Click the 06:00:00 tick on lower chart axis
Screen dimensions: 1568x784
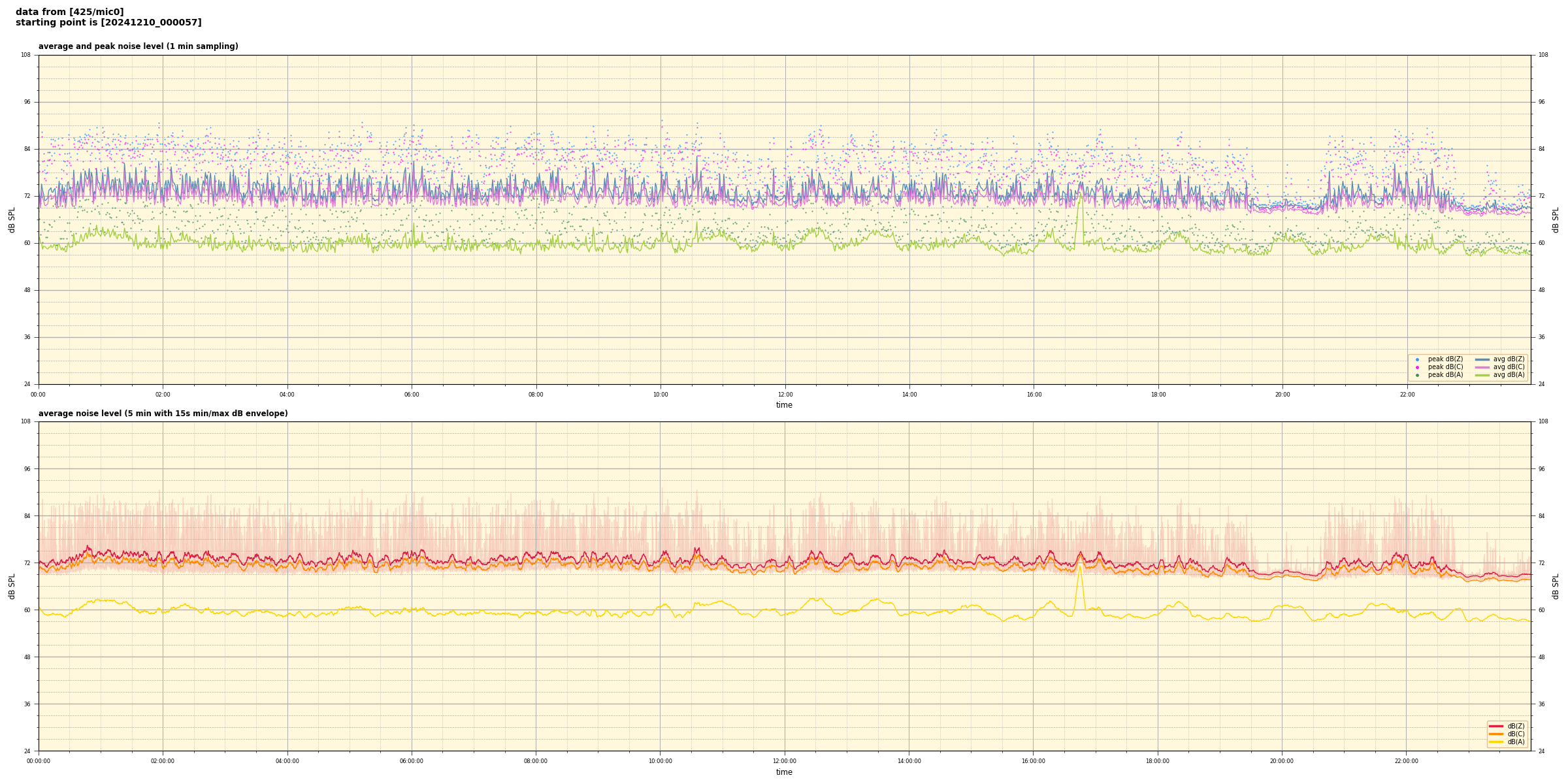click(x=412, y=761)
